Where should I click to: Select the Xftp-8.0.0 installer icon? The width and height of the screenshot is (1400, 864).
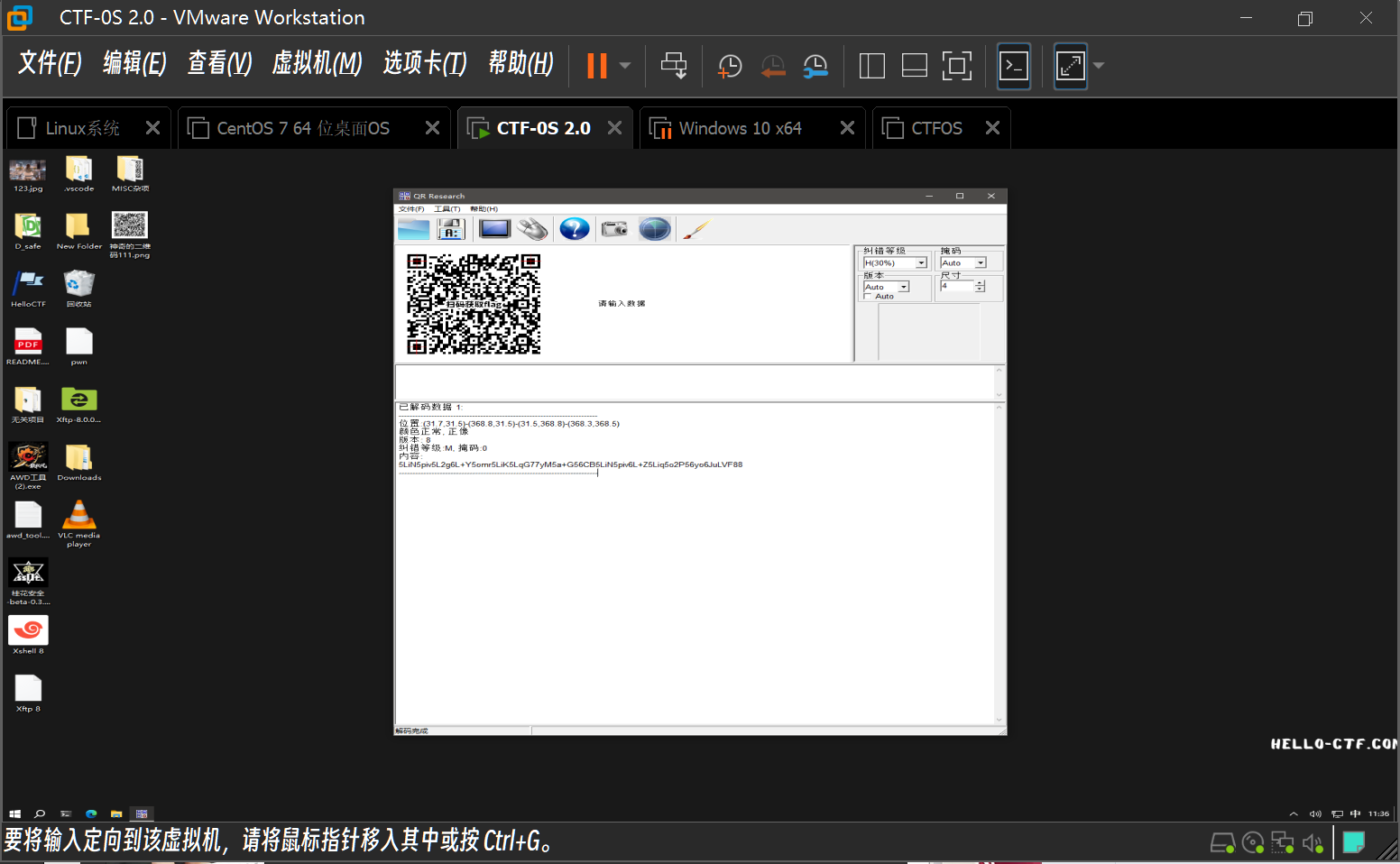pyautogui.click(x=78, y=405)
